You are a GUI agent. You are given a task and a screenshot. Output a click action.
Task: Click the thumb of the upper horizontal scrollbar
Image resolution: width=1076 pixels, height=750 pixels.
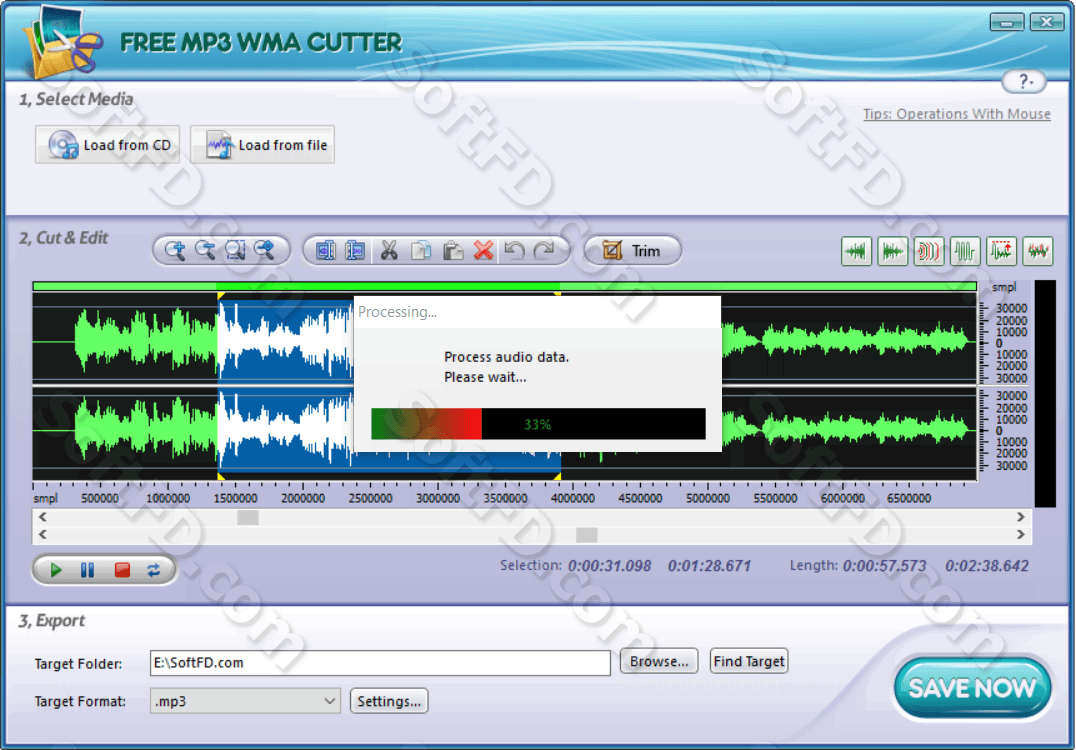248,517
